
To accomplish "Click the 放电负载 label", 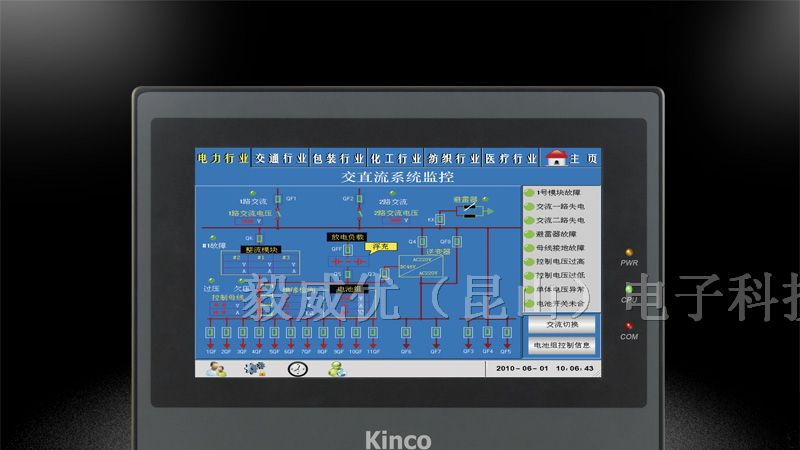I will (347, 237).
